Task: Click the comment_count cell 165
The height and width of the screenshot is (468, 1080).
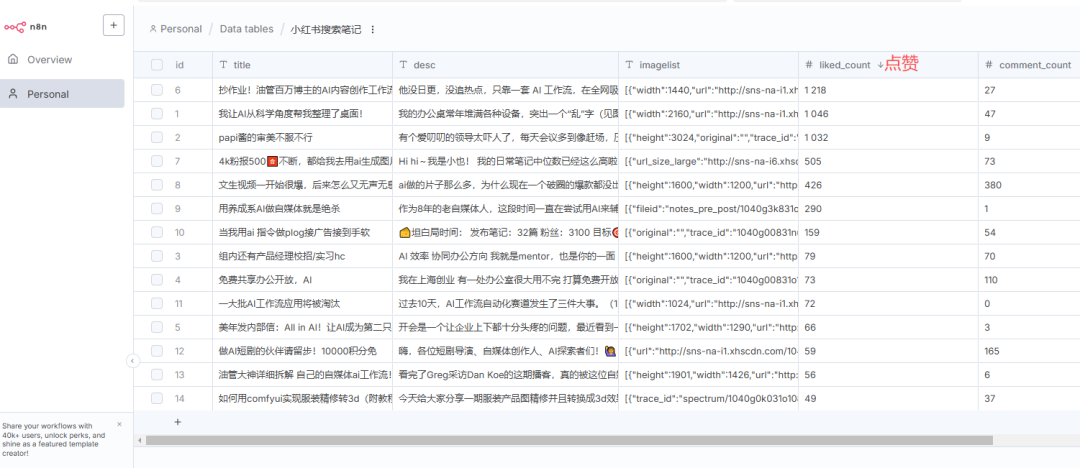Action: 1029,351
